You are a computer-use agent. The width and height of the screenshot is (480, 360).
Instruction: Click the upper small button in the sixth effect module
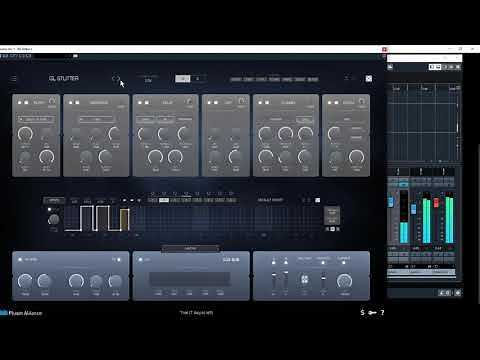[x=356, y=129]
